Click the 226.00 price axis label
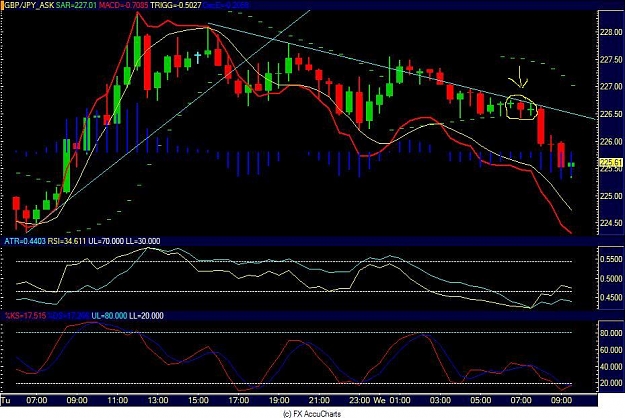This screenshot has width=625, height=418. coord(611,141)
